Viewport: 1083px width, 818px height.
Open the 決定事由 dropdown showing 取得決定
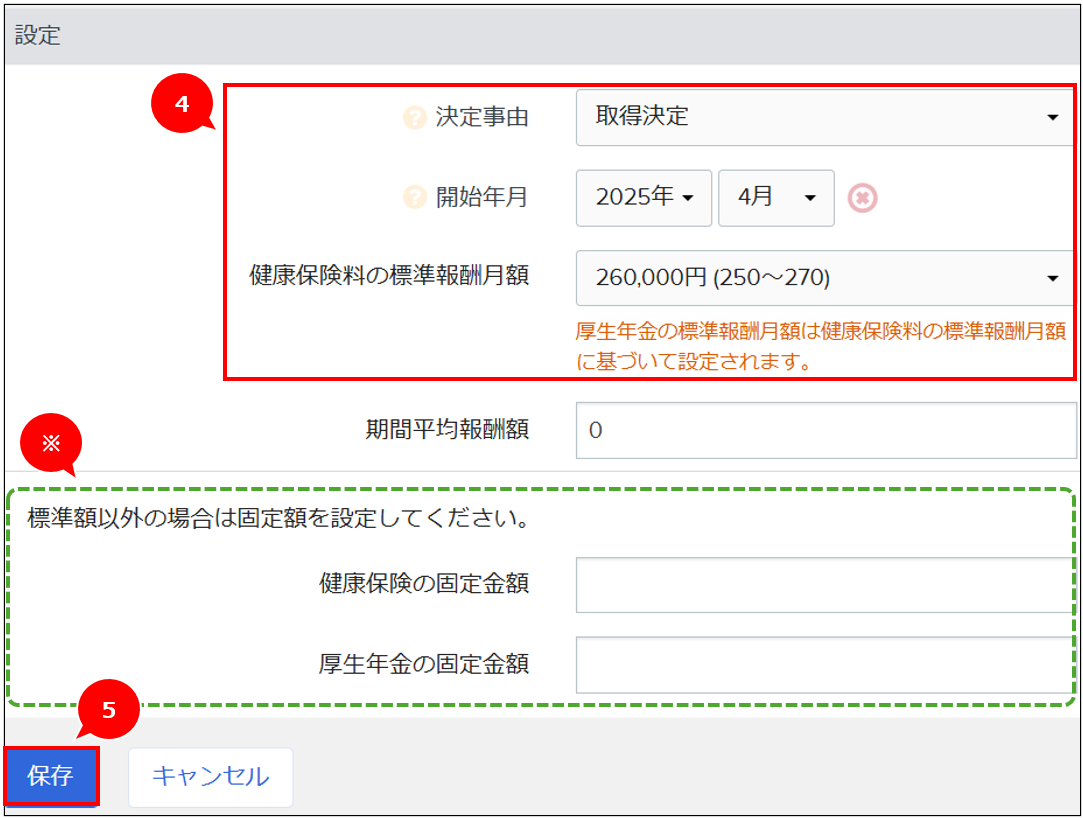[824, 117]
